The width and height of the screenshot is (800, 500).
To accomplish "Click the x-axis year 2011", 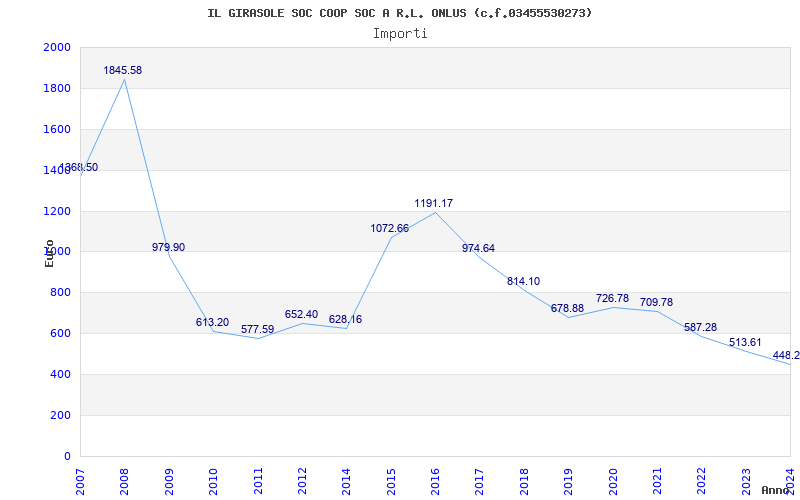I will pos(258,482).
